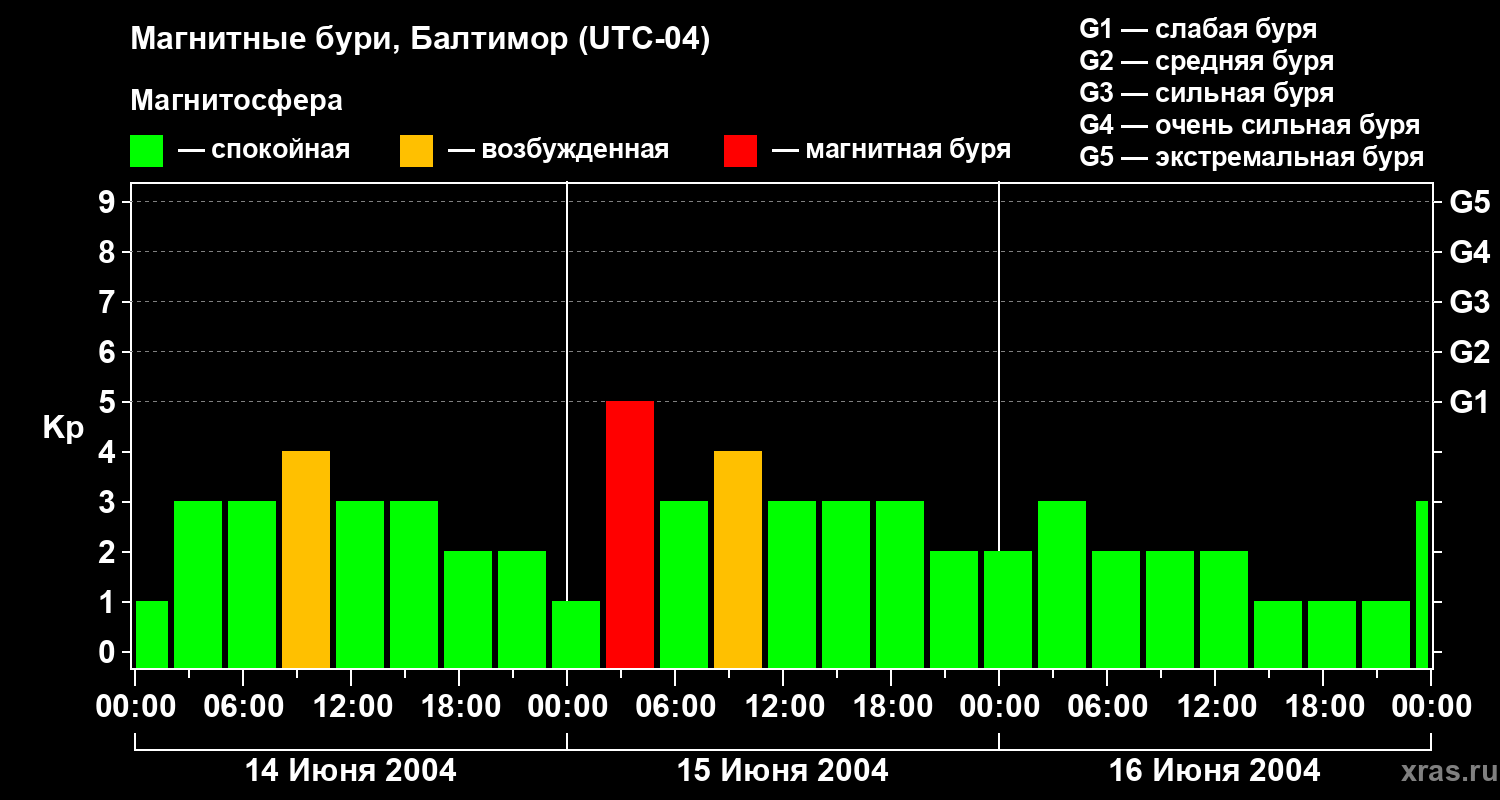
Task: Select the narrow Kp 1 bar at start of 14 June
Action: pyautogui.click(x=152, y=634)
